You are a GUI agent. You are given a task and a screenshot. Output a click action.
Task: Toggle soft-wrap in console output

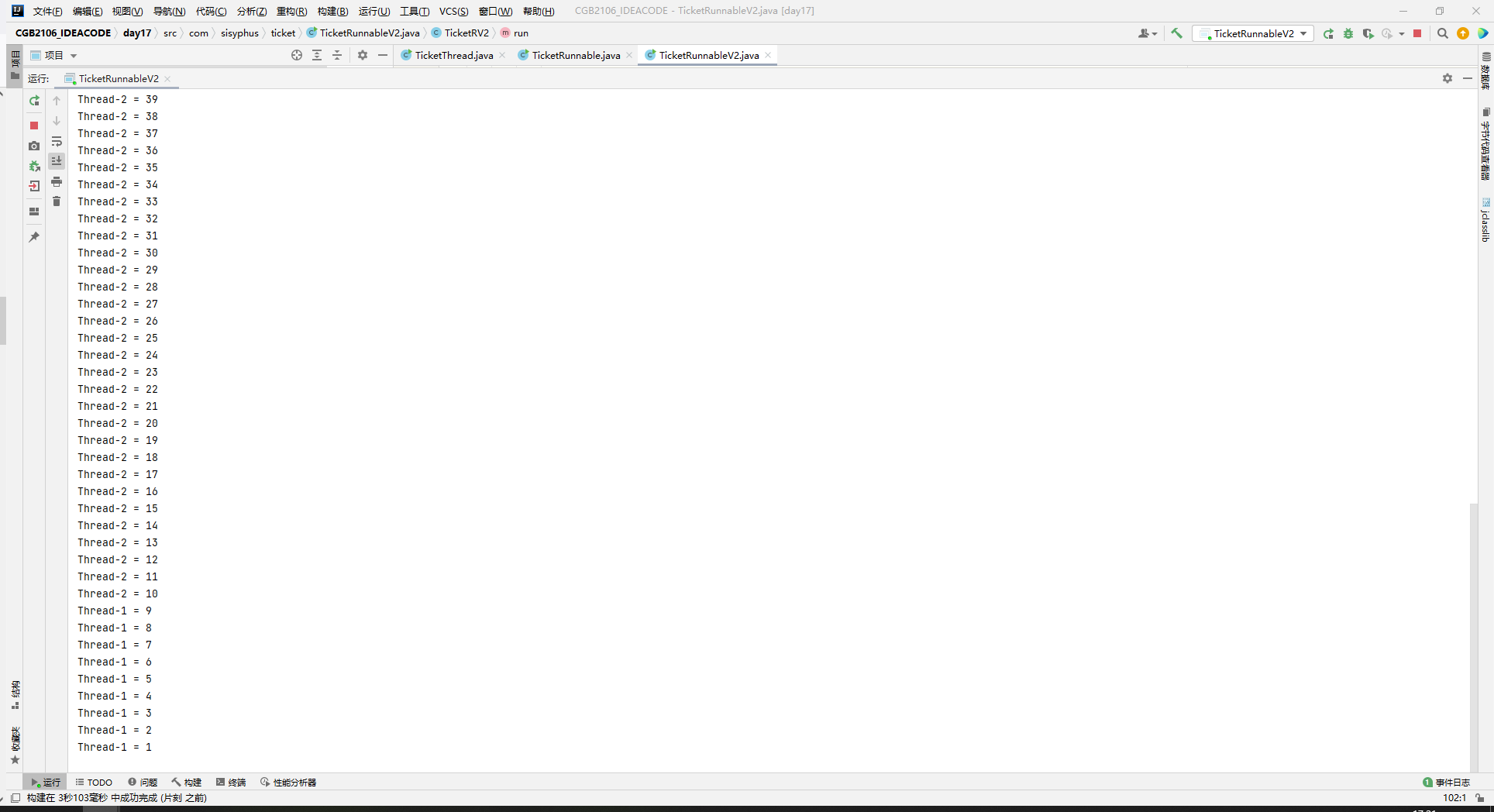[x=57, y=141]
